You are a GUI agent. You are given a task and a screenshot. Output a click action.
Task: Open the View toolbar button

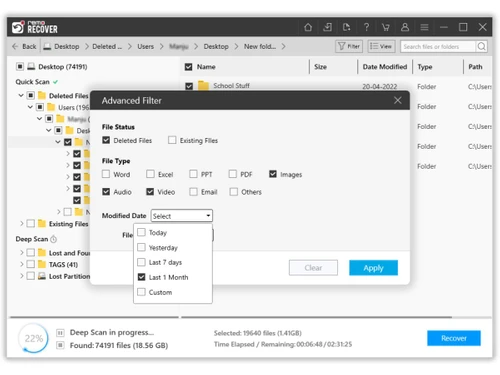tap(381, 46)
